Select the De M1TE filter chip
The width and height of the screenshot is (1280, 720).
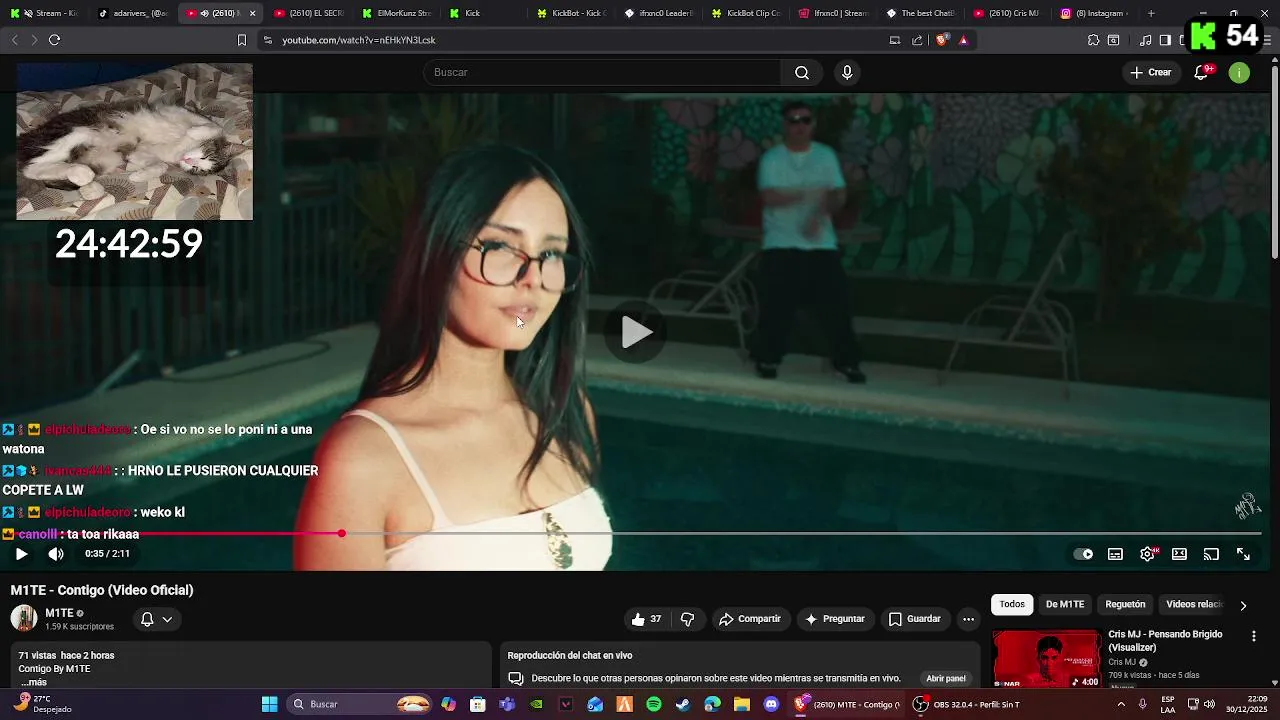1065,604
